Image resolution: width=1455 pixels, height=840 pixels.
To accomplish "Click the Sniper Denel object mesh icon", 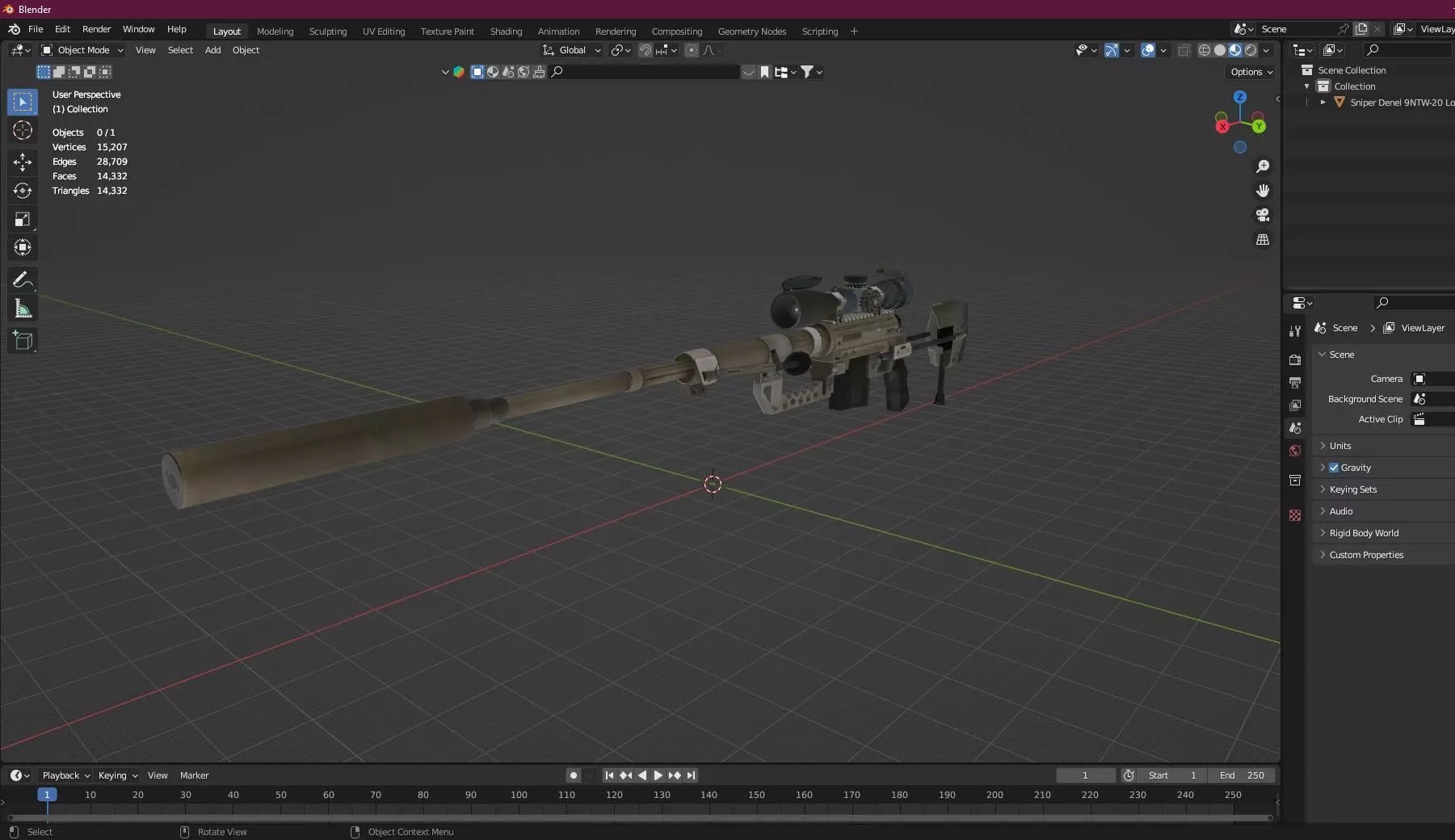I will tap(1339, 103).
